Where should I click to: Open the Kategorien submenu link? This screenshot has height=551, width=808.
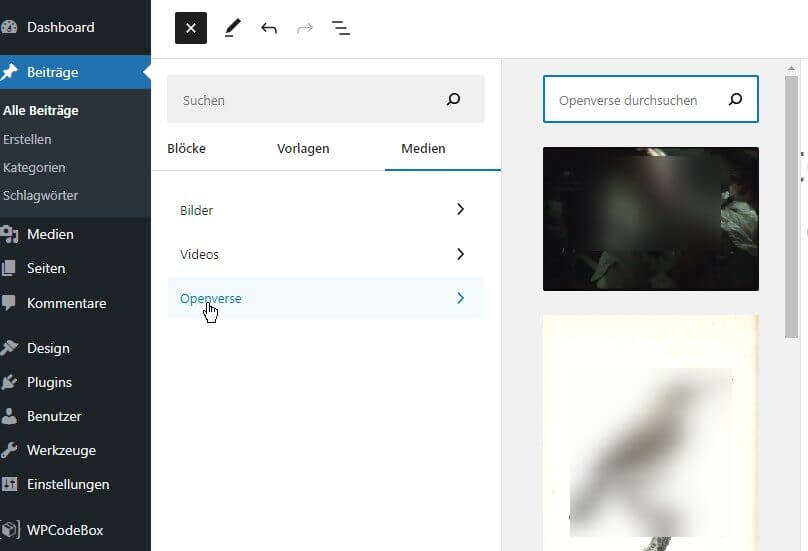click(x=34, y=167)
